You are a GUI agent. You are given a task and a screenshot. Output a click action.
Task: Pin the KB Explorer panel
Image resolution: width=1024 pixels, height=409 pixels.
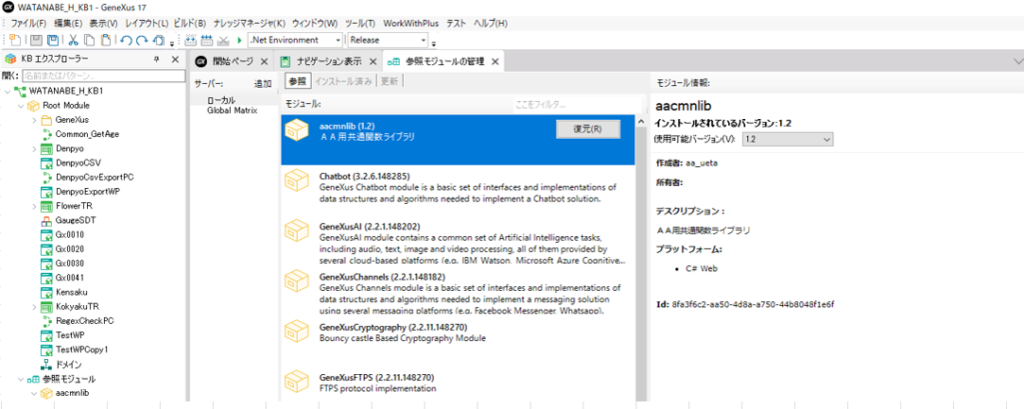point(157,59)
